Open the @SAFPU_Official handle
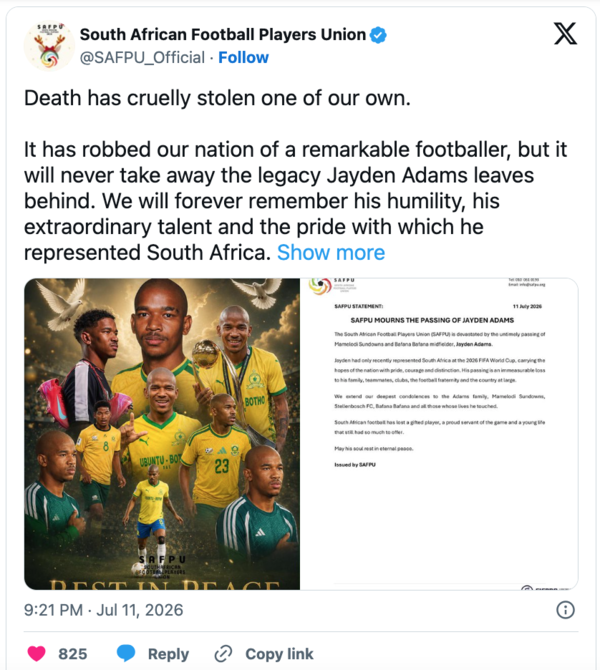 click(x=142, y=57)
